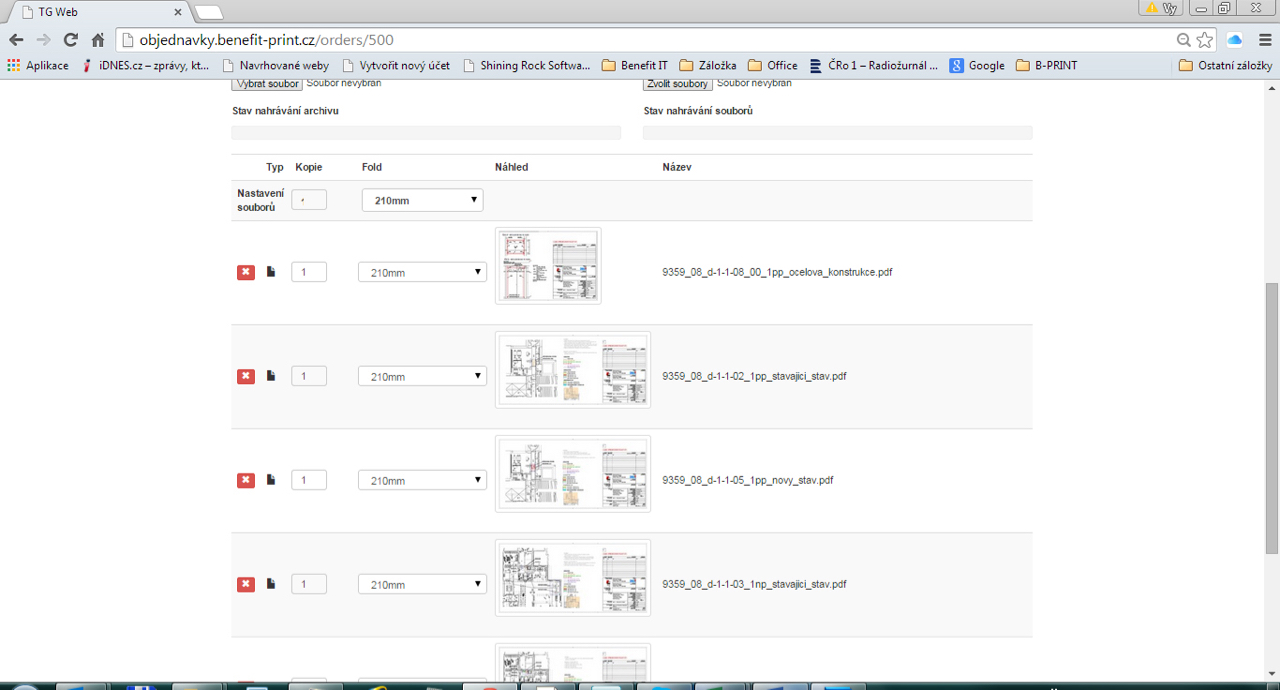Click the blue cloud extension icon

(1234, 40)
